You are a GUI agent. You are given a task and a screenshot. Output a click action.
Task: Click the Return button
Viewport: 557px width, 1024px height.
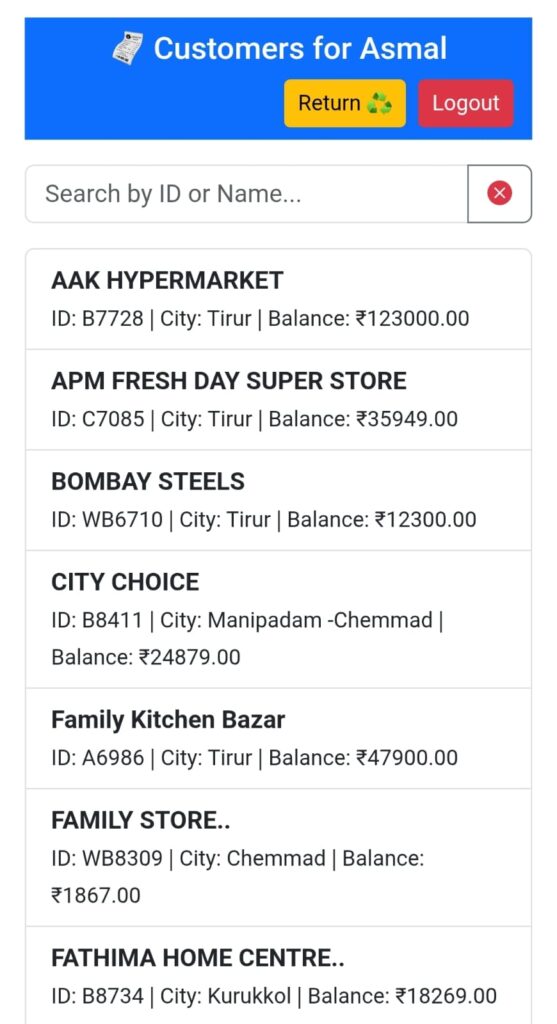coord(345,103)
